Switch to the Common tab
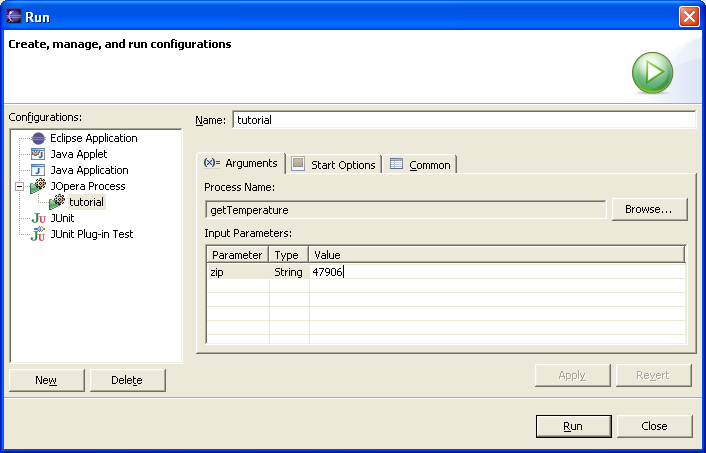This screenshot has width=706, height=453. [420, 164]
